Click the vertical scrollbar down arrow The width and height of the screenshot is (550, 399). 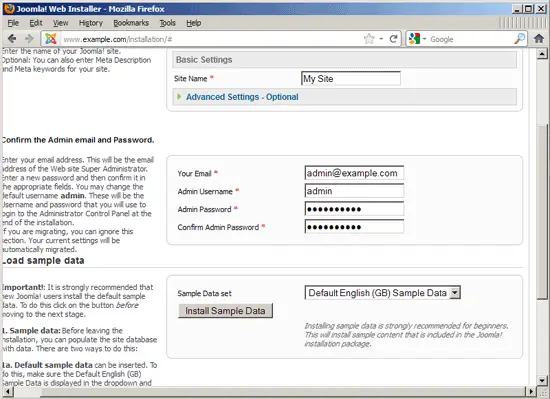click(x=542, y=380)
